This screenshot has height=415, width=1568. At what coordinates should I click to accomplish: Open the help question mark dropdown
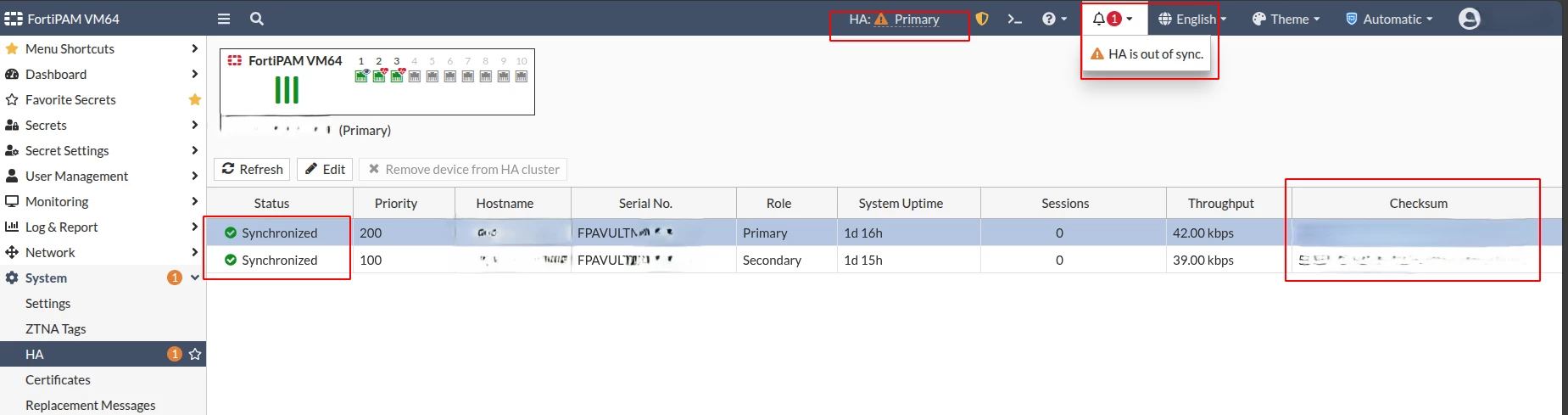1054,19
